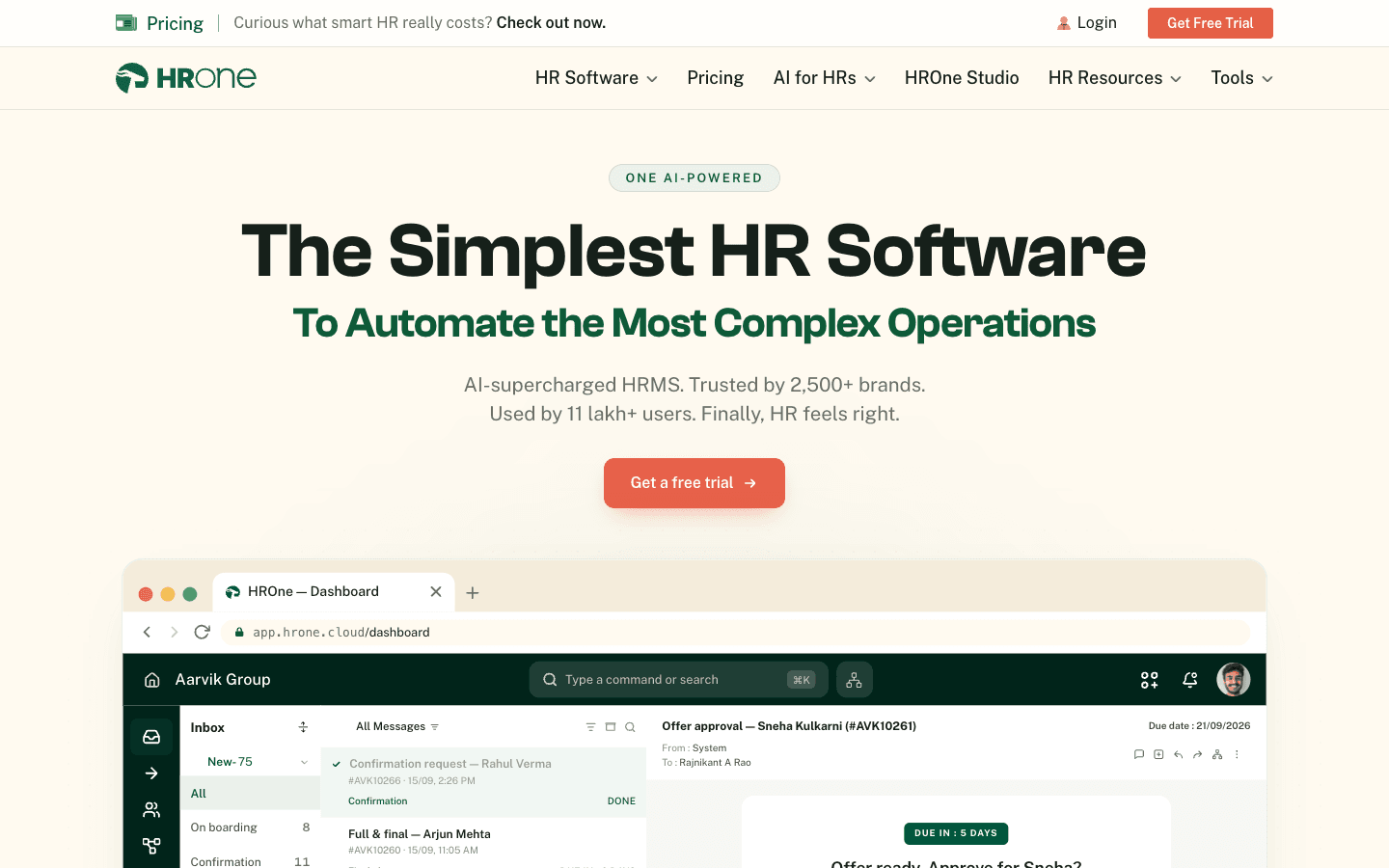Screen dimensions: 1389x868
Task: Click the browser back arrow in the mockup
Action: (147, 632)
